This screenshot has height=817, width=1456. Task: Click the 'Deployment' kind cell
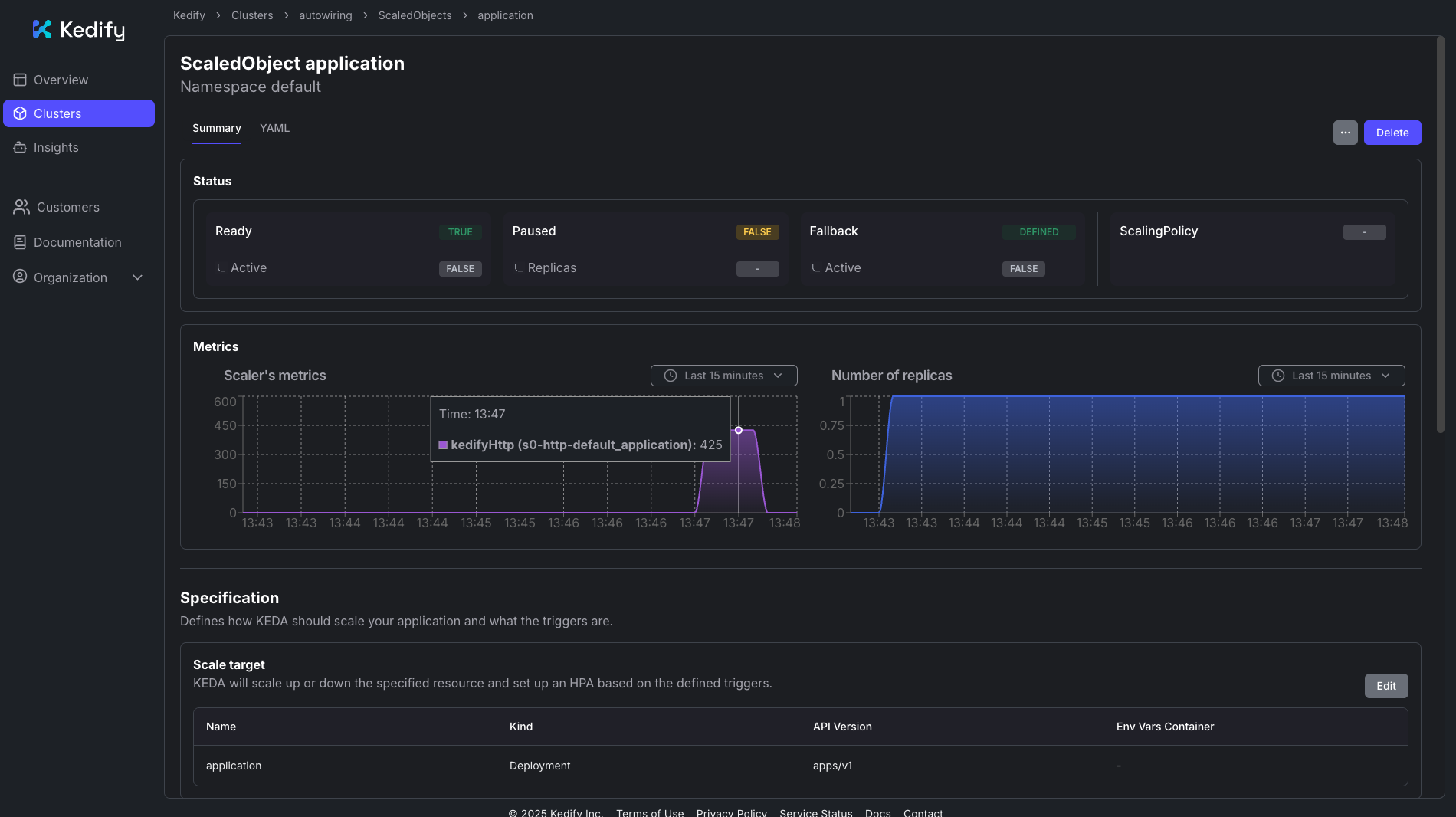(x=539, y=766)
